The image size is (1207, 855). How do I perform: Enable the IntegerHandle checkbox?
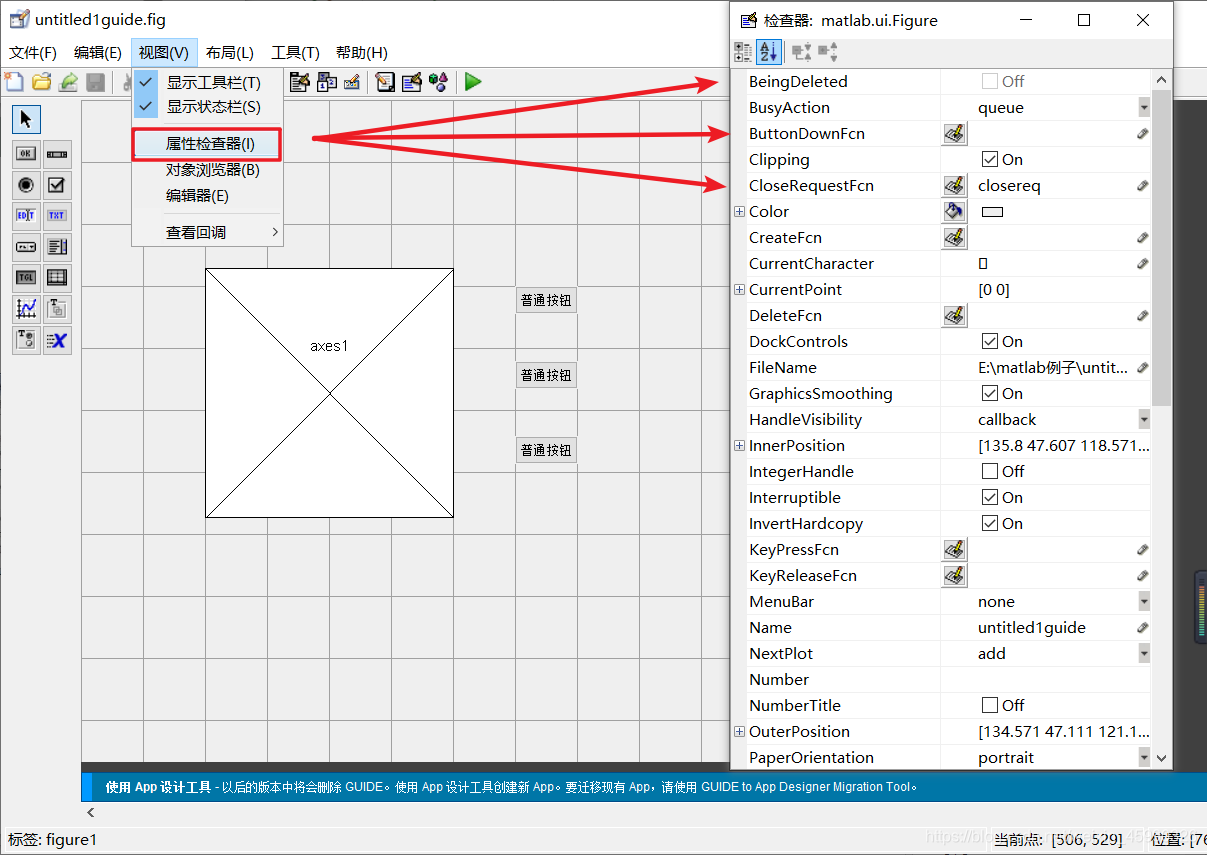click(990, 471)
